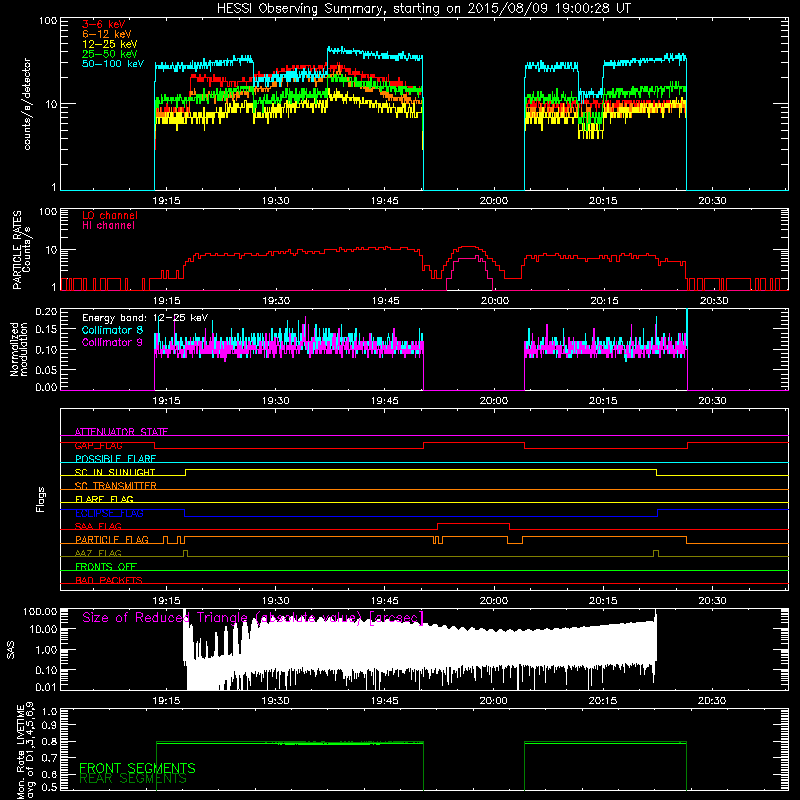This screenshot has width=800, height=800.
Task: Click the SAA_FLAG label
Action: coord(98,526)
